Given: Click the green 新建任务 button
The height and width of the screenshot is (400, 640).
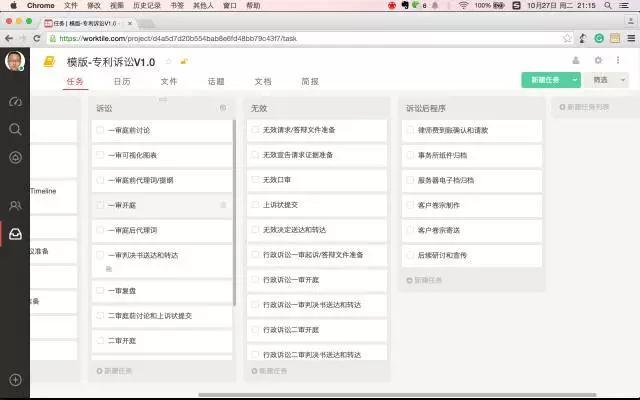Looking at the screenshot, I should pyautogui.click(x=545, y=80).
